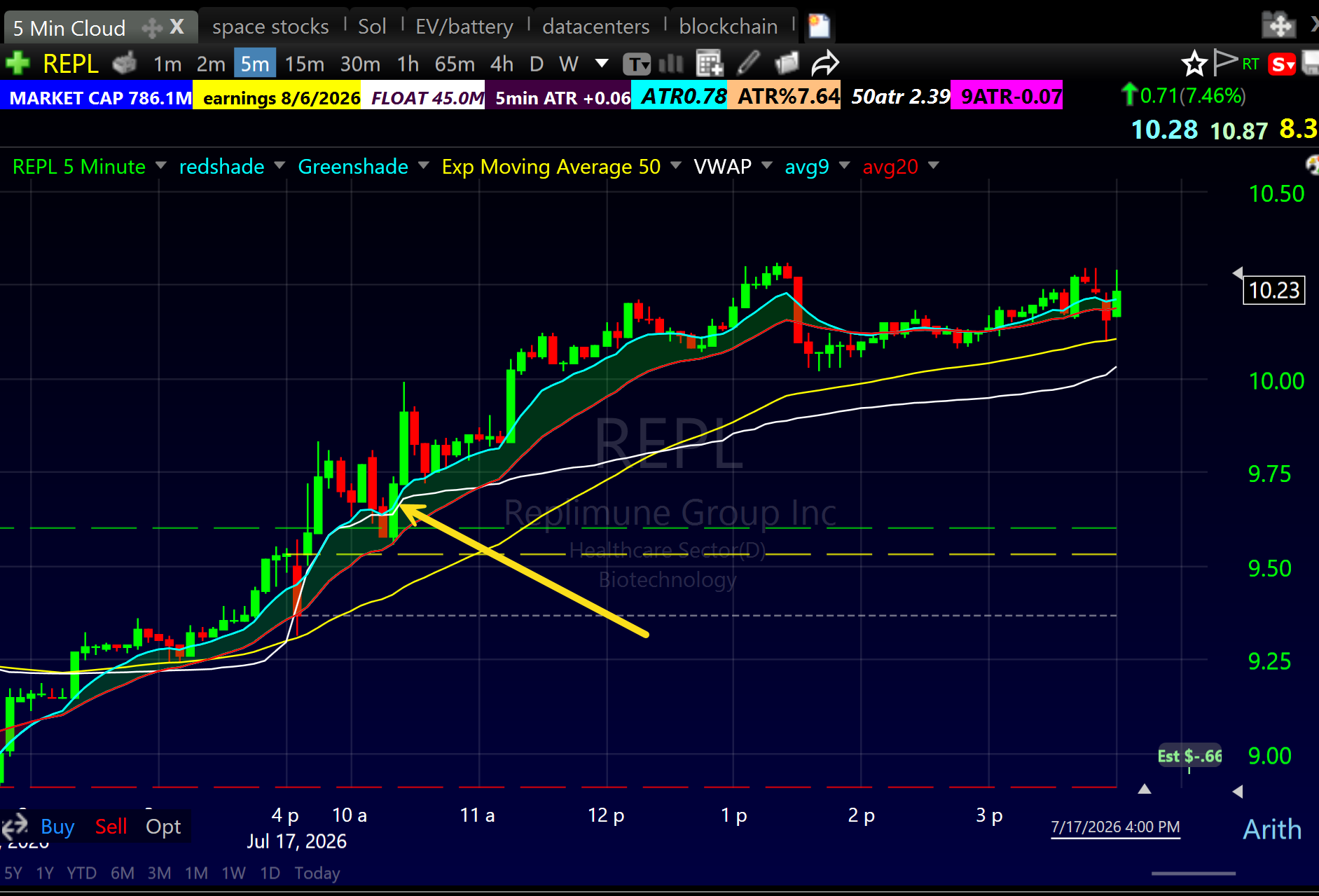Image resolution: width=1319 pixels, height=896 pixels.
Task: Select the 5m timeframe
Action: pyautogui.click(x=255, y=64)
